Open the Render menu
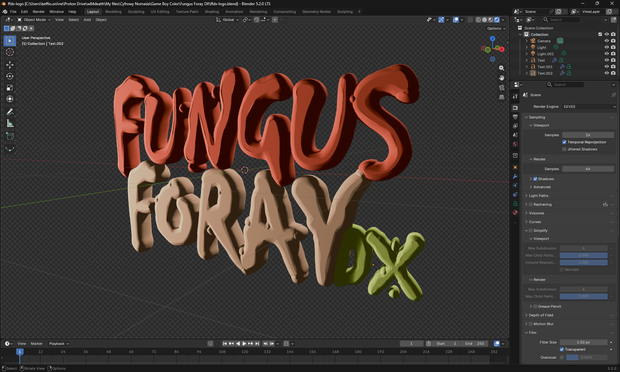This screenshot has width=620, height=372. coord(38,11)
